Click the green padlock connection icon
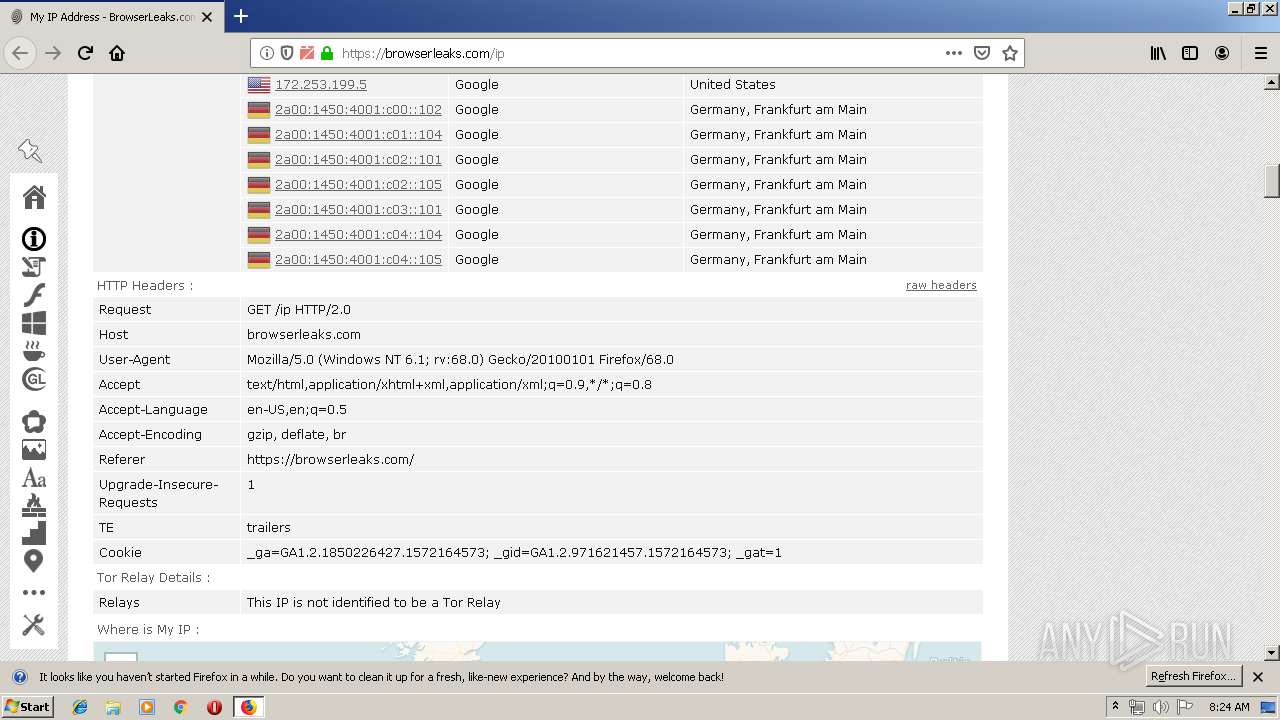The height and width of the screenshot is (720, 1280). click(x=326, y=53)
